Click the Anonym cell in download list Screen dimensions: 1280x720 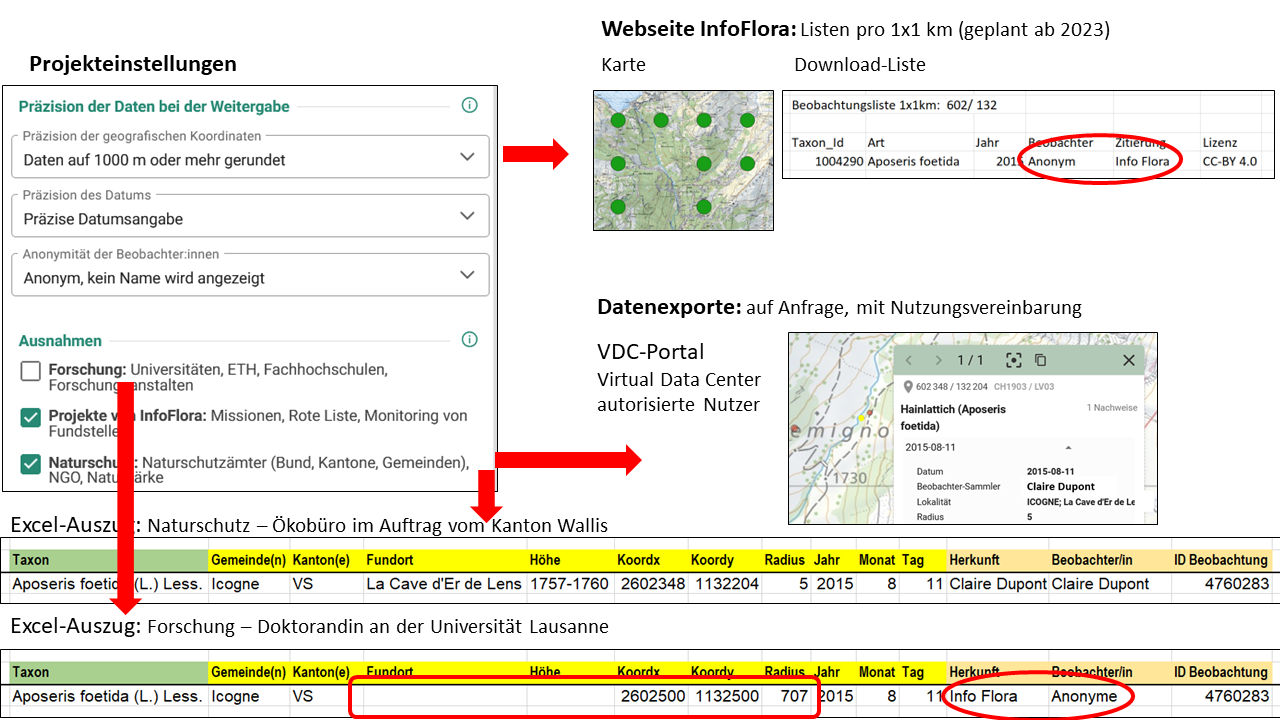[1051, 161]
